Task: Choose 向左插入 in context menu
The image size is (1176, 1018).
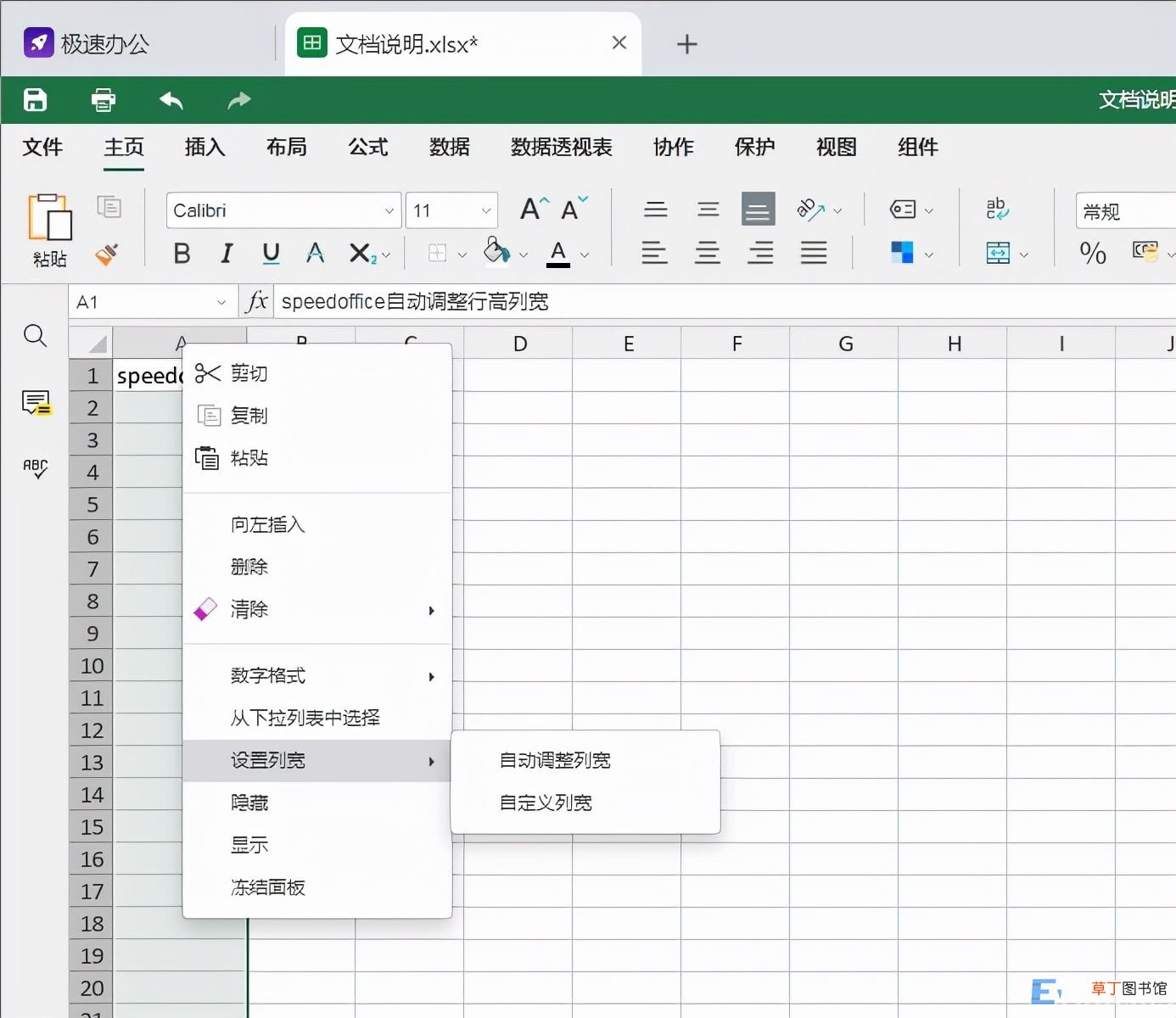Action: pos(317,524)
